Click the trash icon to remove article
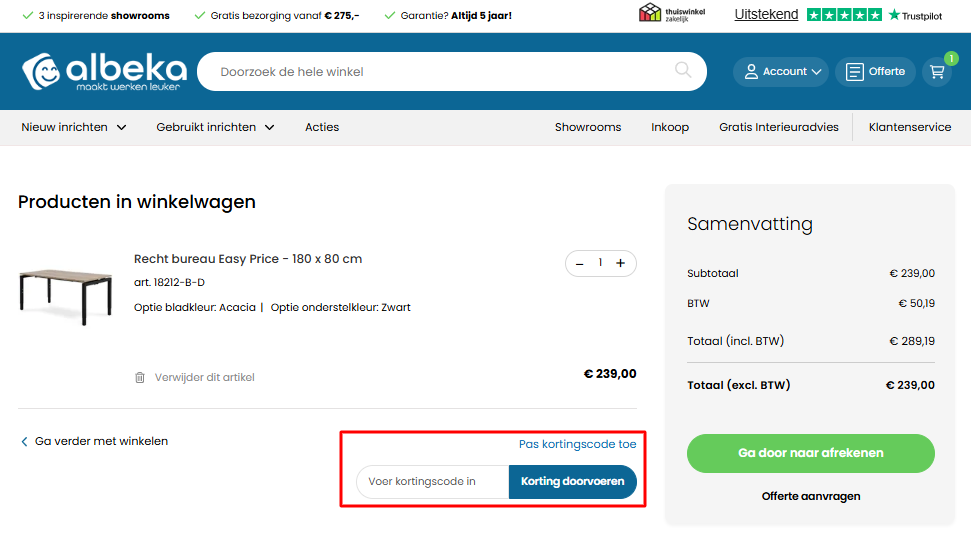Screen dimensions: 971x535 pos(140,378)
